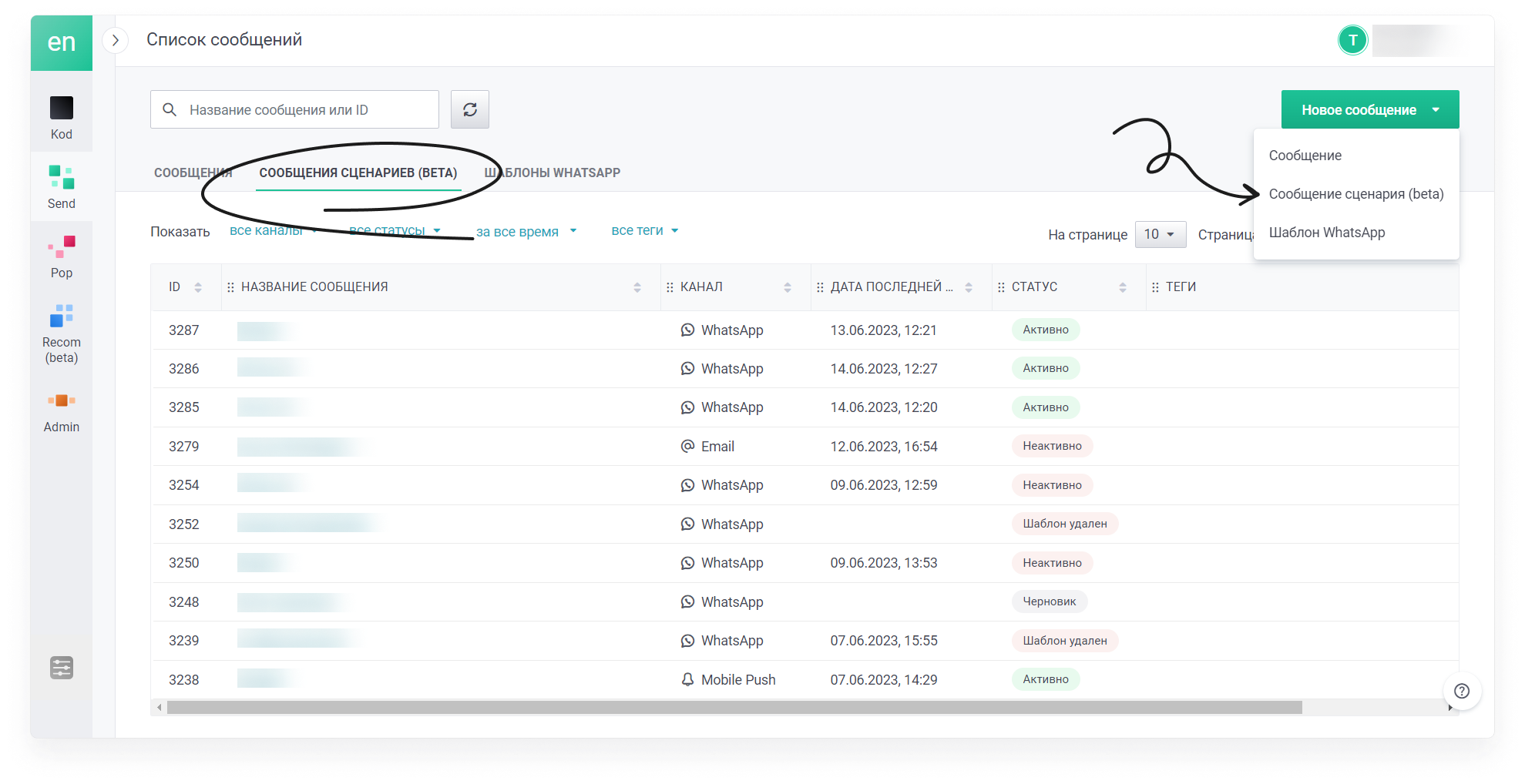Viewport: 1525px width, 784px height.
Task: Click the refresh list button
Action: (x=470, y=109)
